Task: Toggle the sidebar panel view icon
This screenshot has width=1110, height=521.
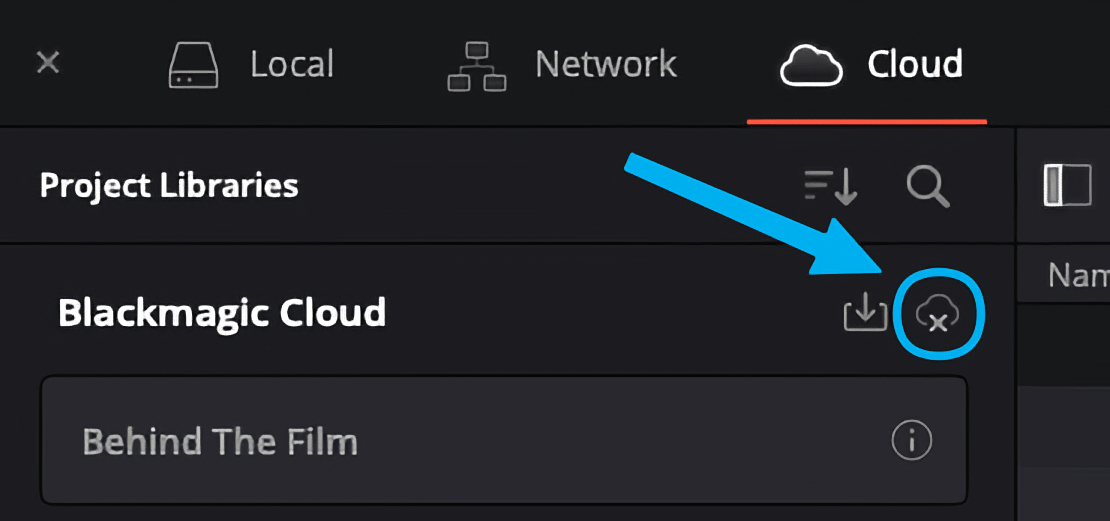Action: tap(1067, 185)
